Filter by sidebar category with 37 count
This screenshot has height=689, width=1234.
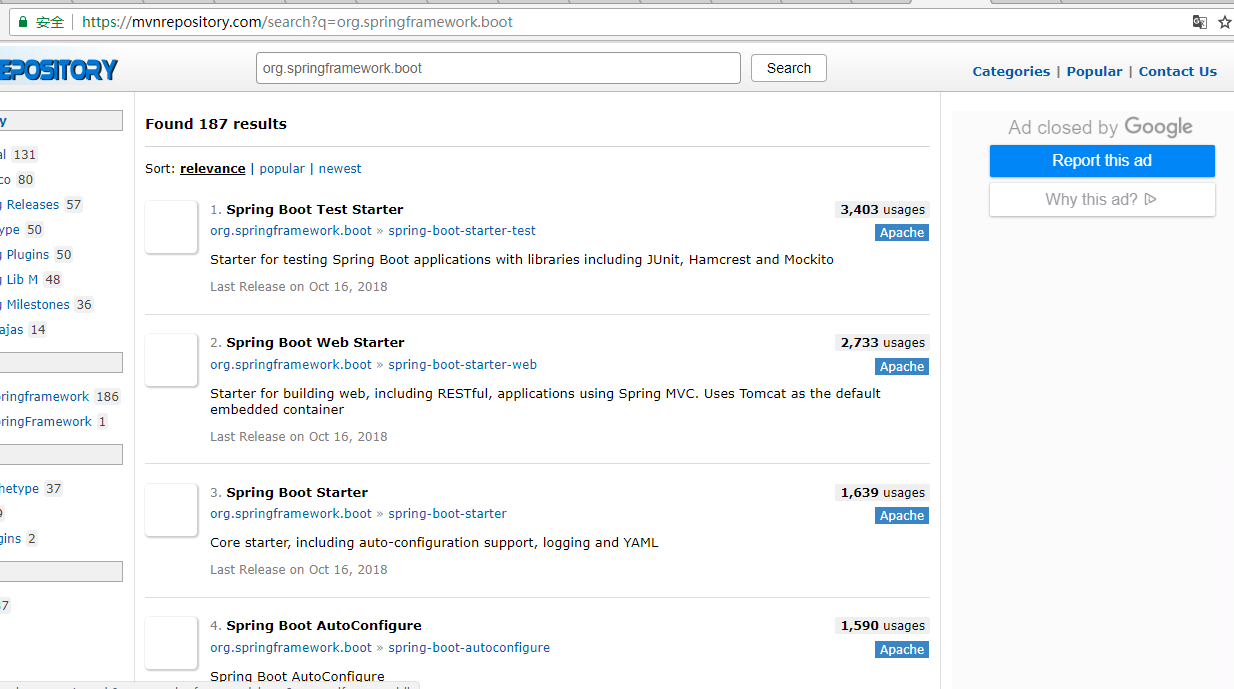(x=32, y=489)
